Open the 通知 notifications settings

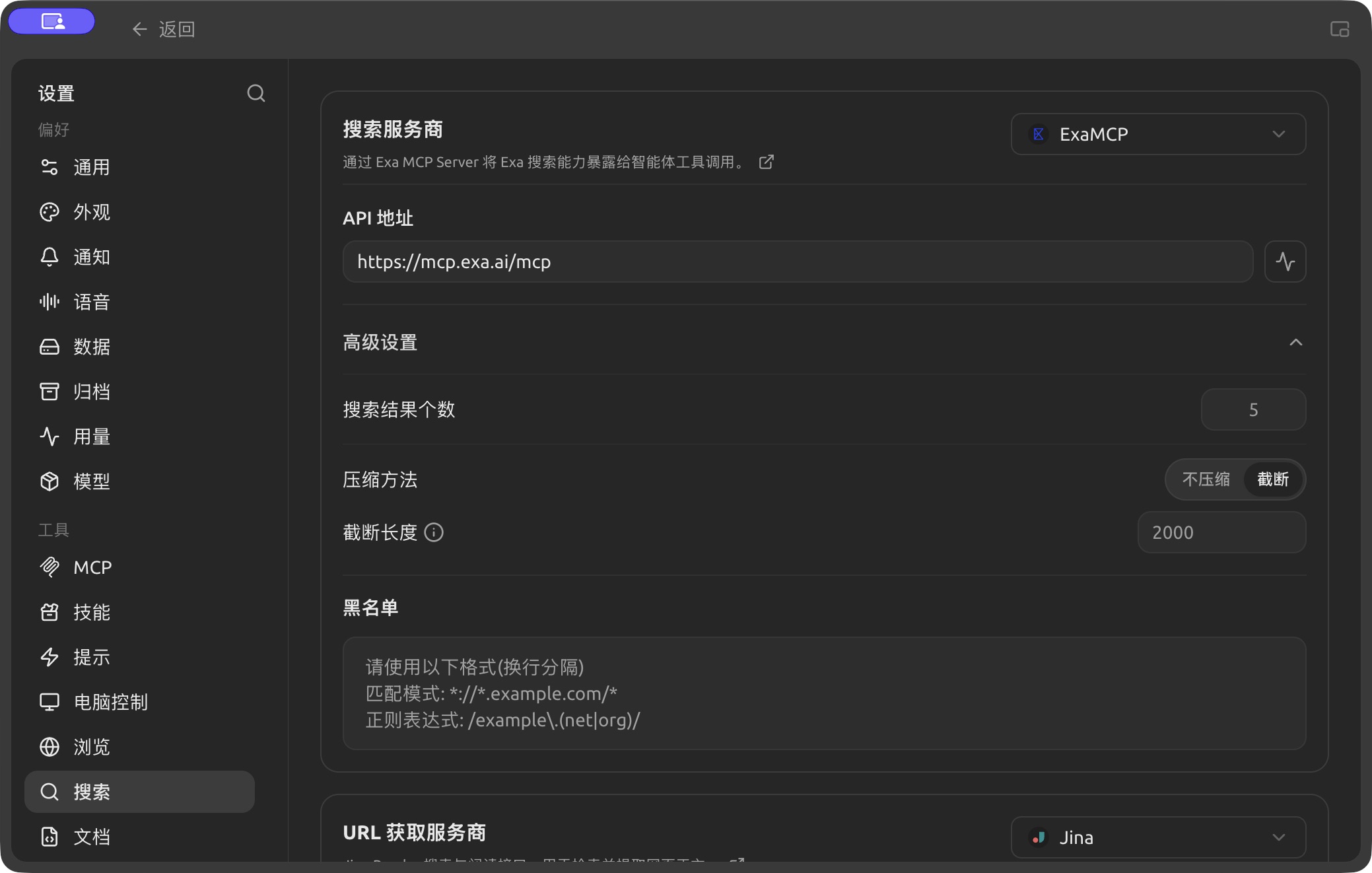coord(139,257)
